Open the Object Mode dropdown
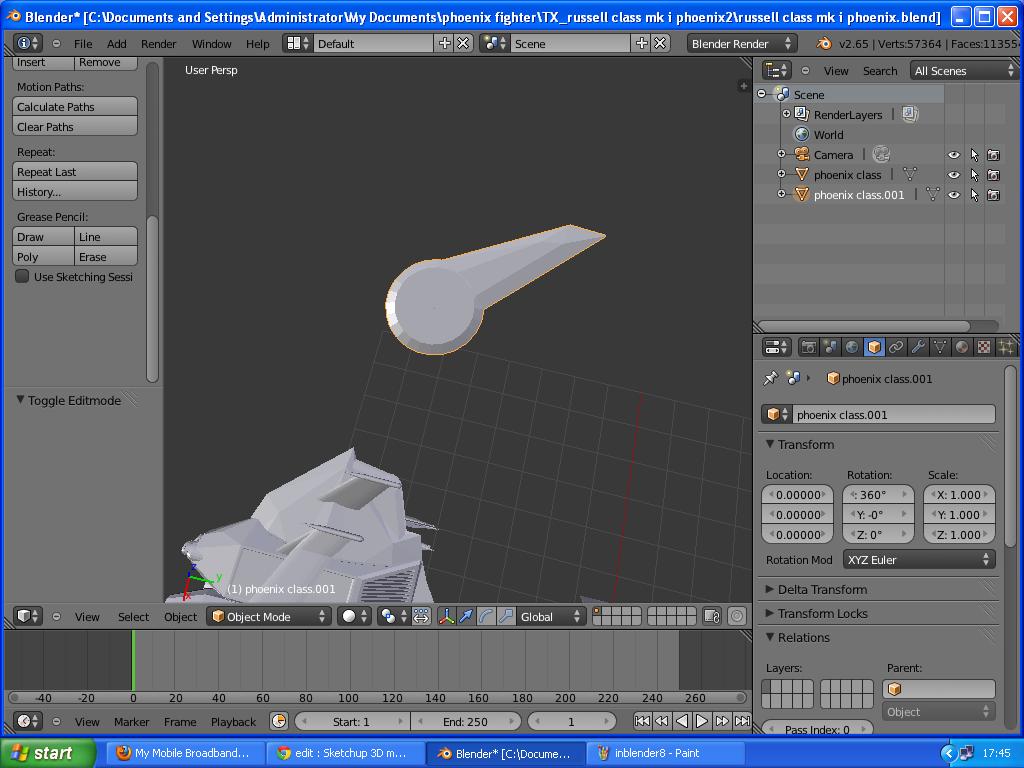The image size is (1024, 768). point(268,617)
